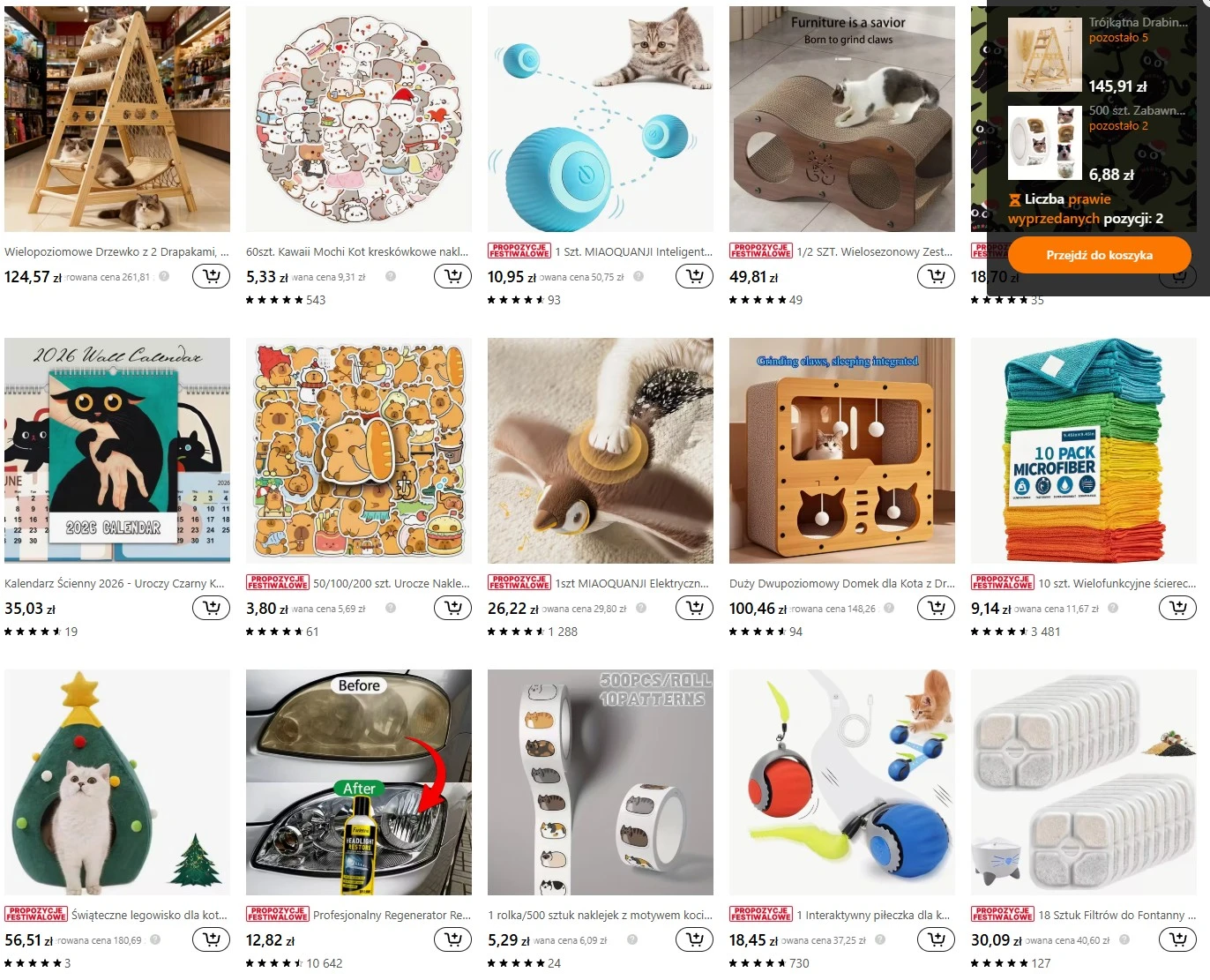Viewport: 1210px width, 980px height.
Task: Select Trójkątna Drabin item thumbnail in cart popup
Action: pyautogui.click(x=1044, y=55)
